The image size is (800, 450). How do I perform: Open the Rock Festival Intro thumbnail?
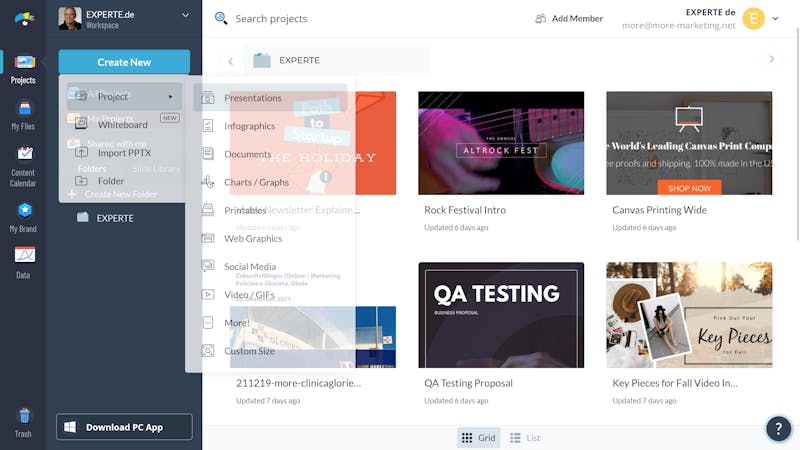(501, 143)
